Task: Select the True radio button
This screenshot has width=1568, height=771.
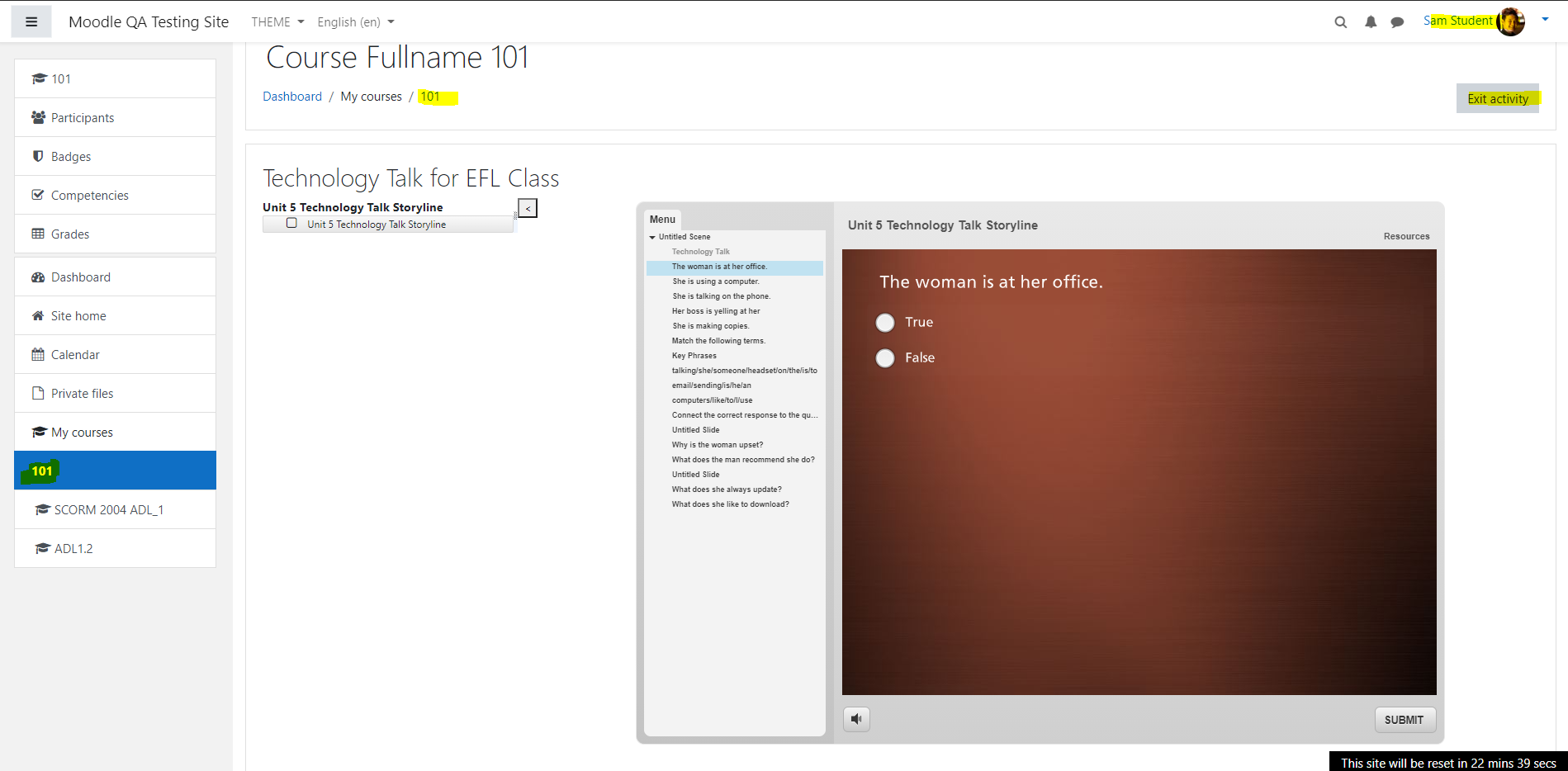Action: click(x=885, y=323)
